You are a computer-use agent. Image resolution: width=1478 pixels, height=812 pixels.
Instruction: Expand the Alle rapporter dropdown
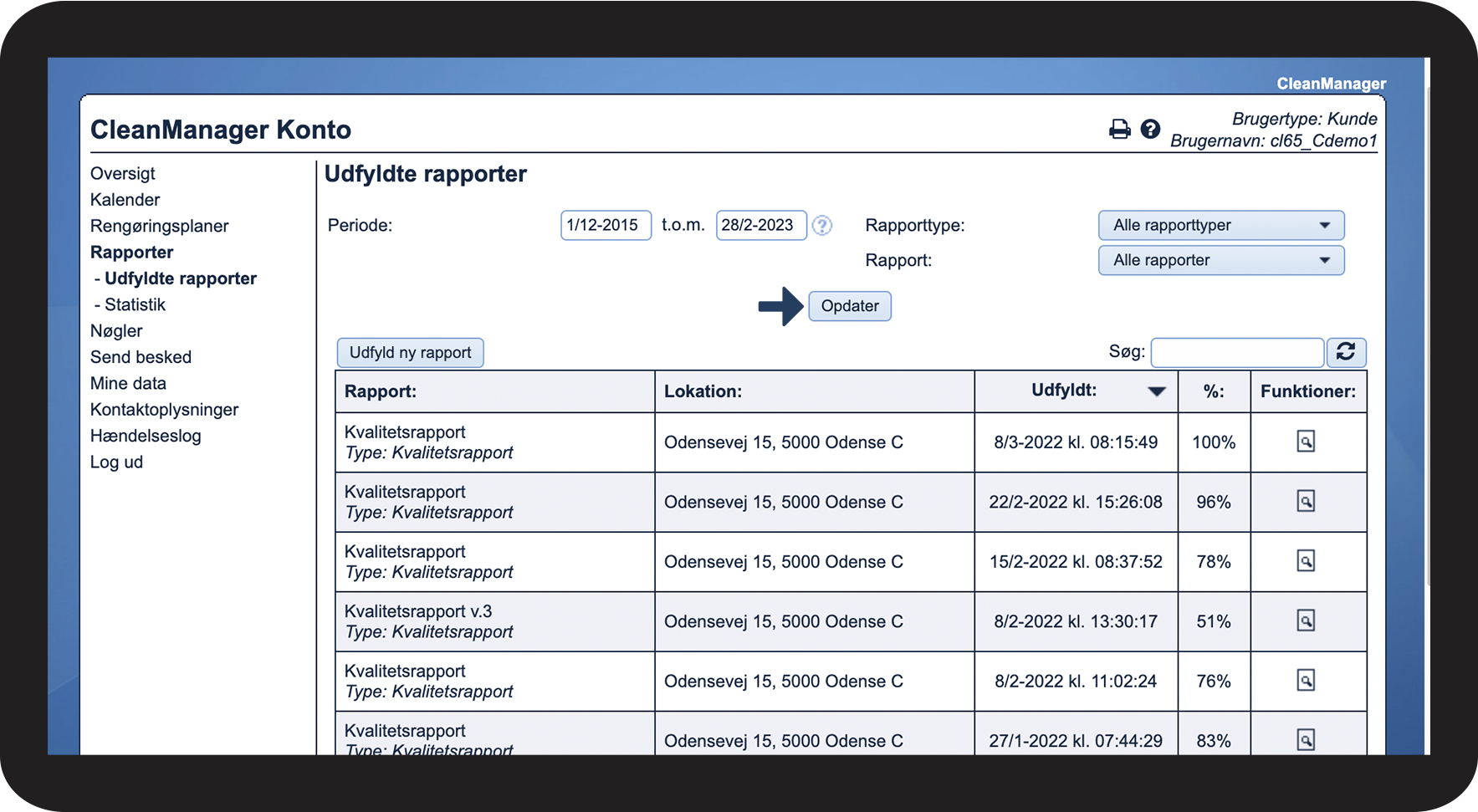point(1220,261)
